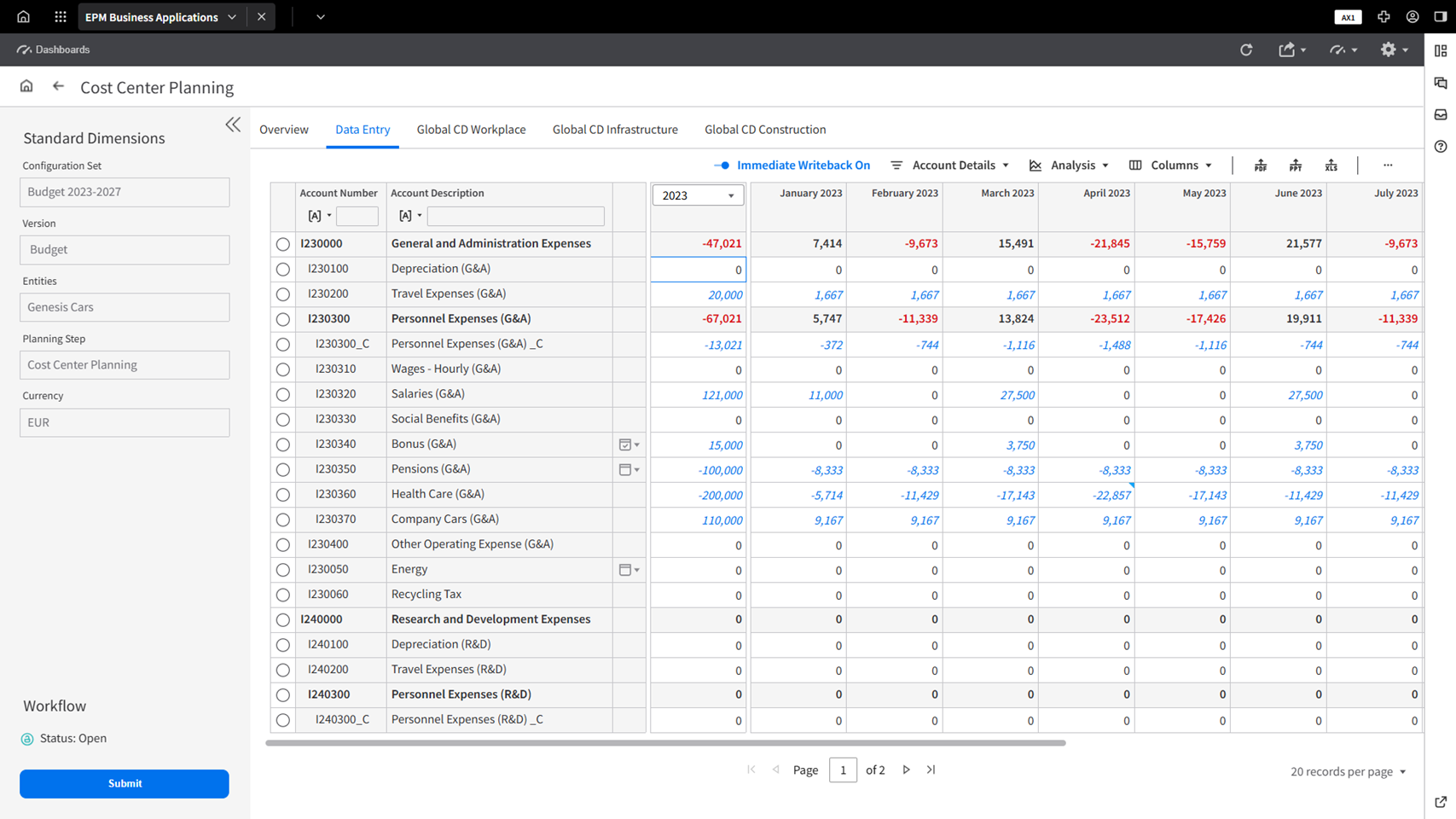Open the settings gear menu
The height and width of the screenshot is (819, 1456).
(1393, 49)
